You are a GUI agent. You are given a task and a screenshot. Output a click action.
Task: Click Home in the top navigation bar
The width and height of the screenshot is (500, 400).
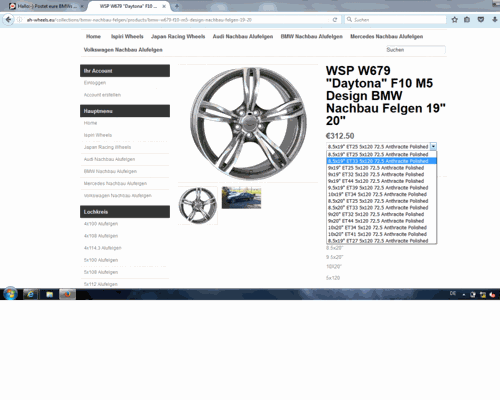click(x=93, y=36)
